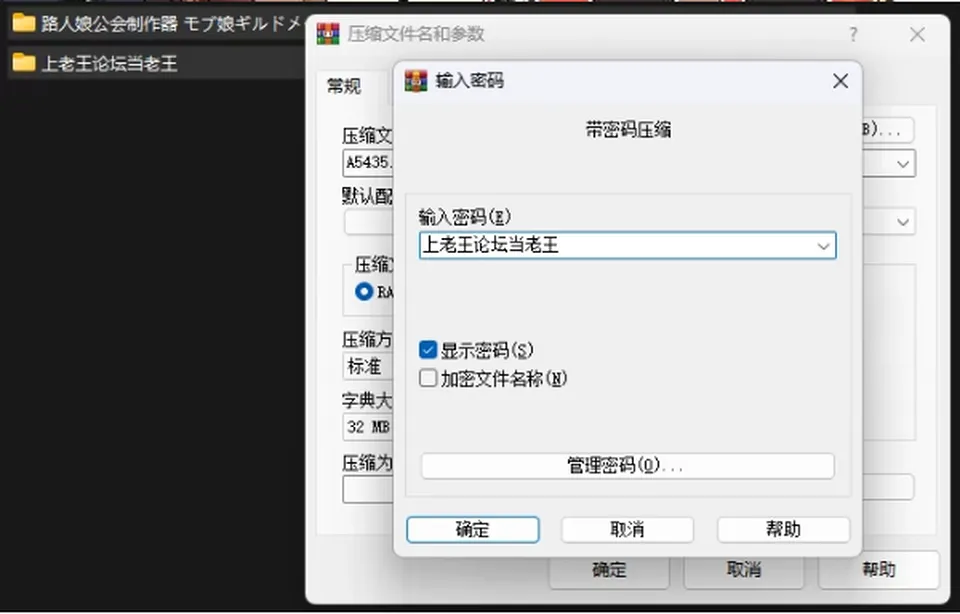960x614 pixels.
Task: Click 取消 in the 压缩文件名和参数 window
Action: point(743,571)
